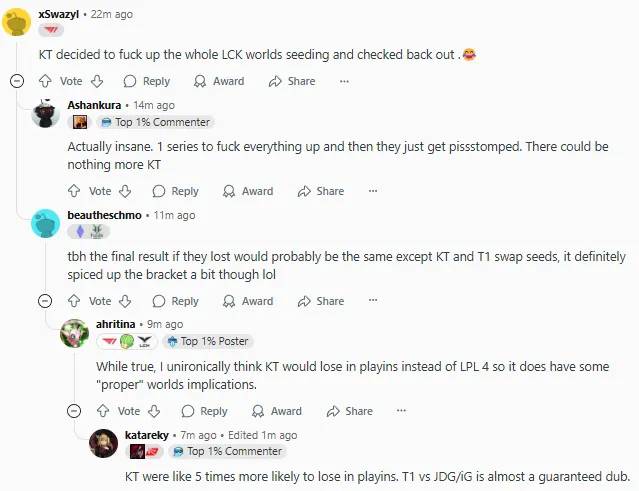Open more options on ahritina's comment

[403, 411]
